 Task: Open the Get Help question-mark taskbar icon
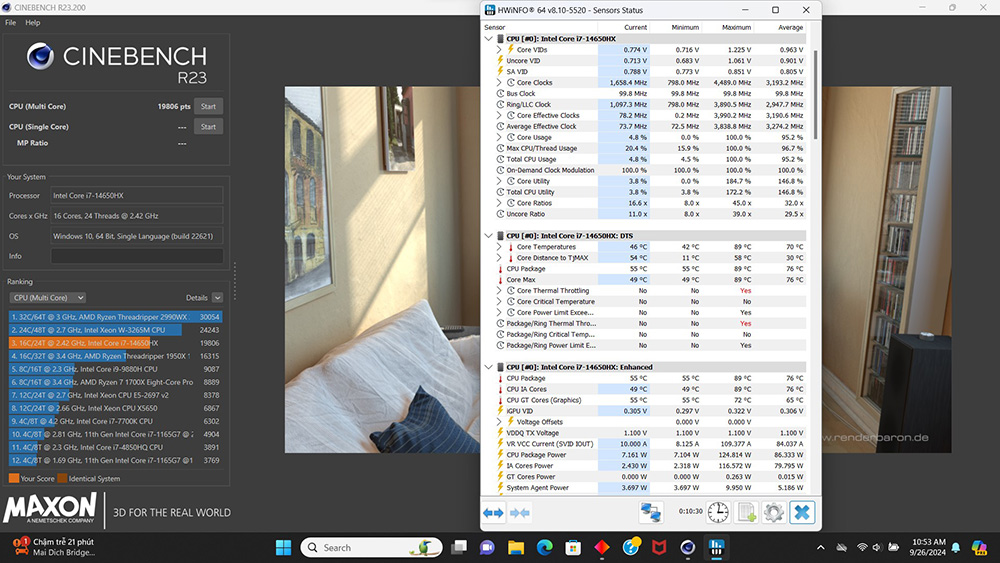coord(631,546)
